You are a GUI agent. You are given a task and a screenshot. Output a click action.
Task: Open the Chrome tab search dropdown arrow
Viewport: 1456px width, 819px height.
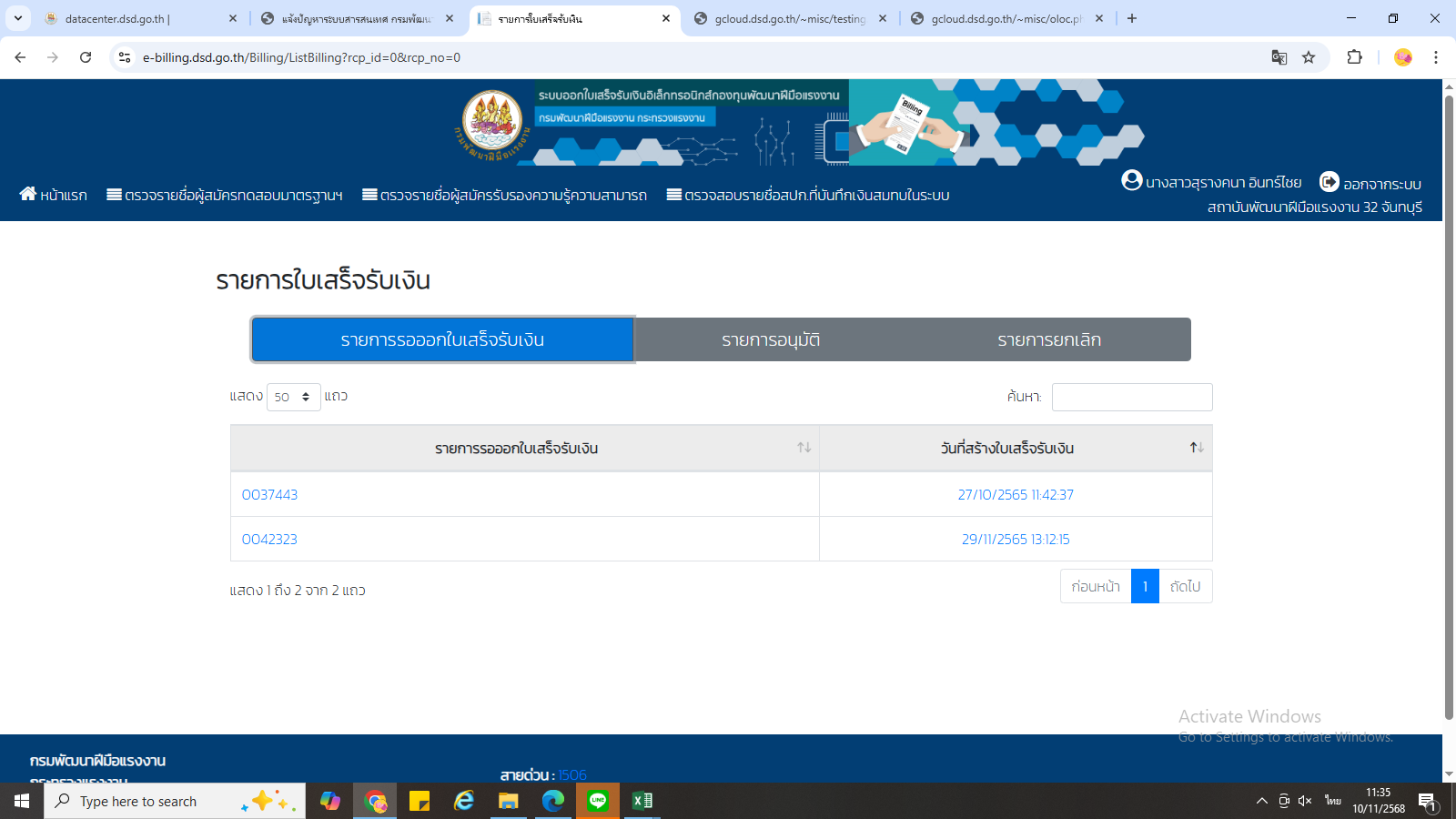[18, 18]
